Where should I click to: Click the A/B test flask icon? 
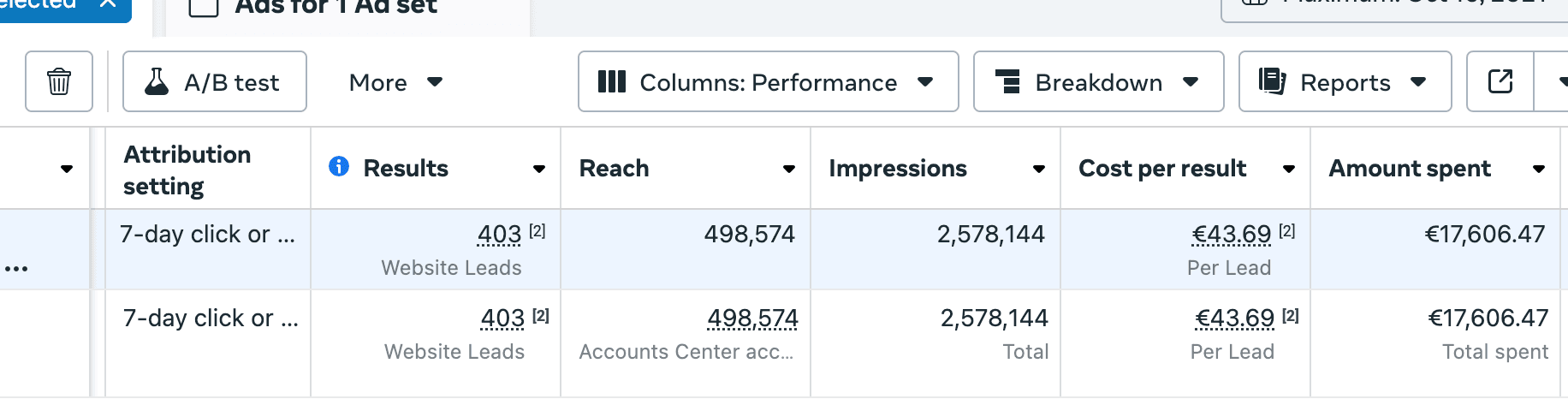[157, 82]
